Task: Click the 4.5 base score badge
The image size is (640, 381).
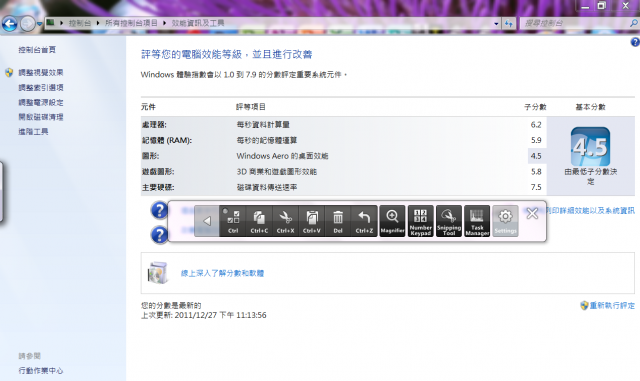Action: 590,146
